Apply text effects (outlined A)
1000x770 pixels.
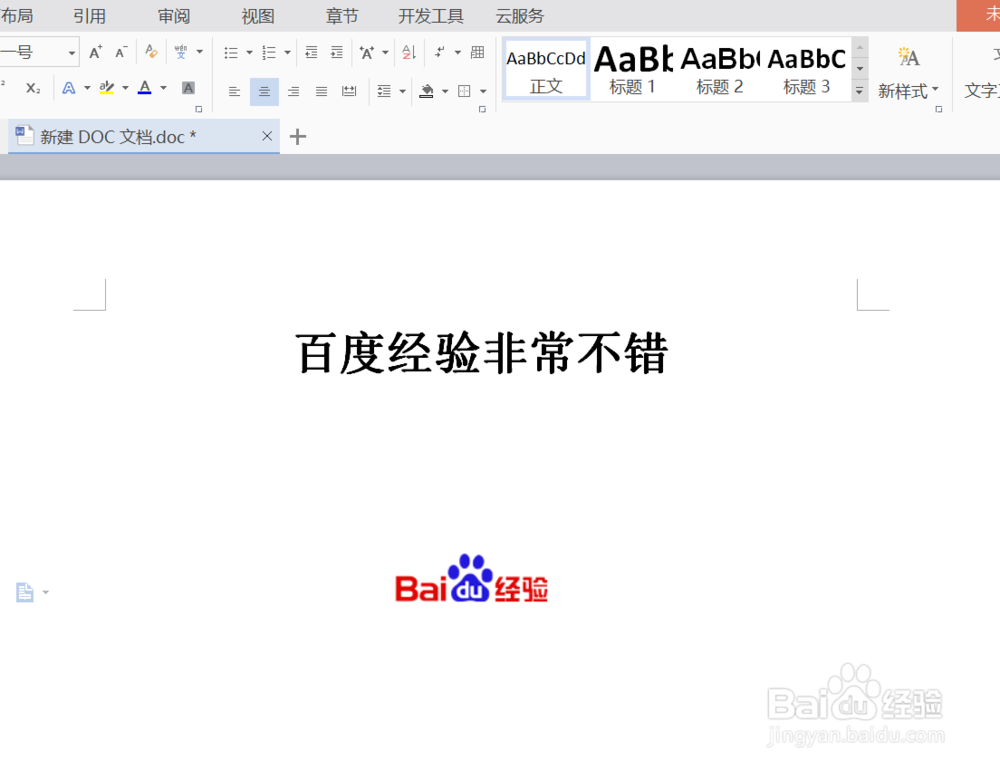click(x=68, y=88)
